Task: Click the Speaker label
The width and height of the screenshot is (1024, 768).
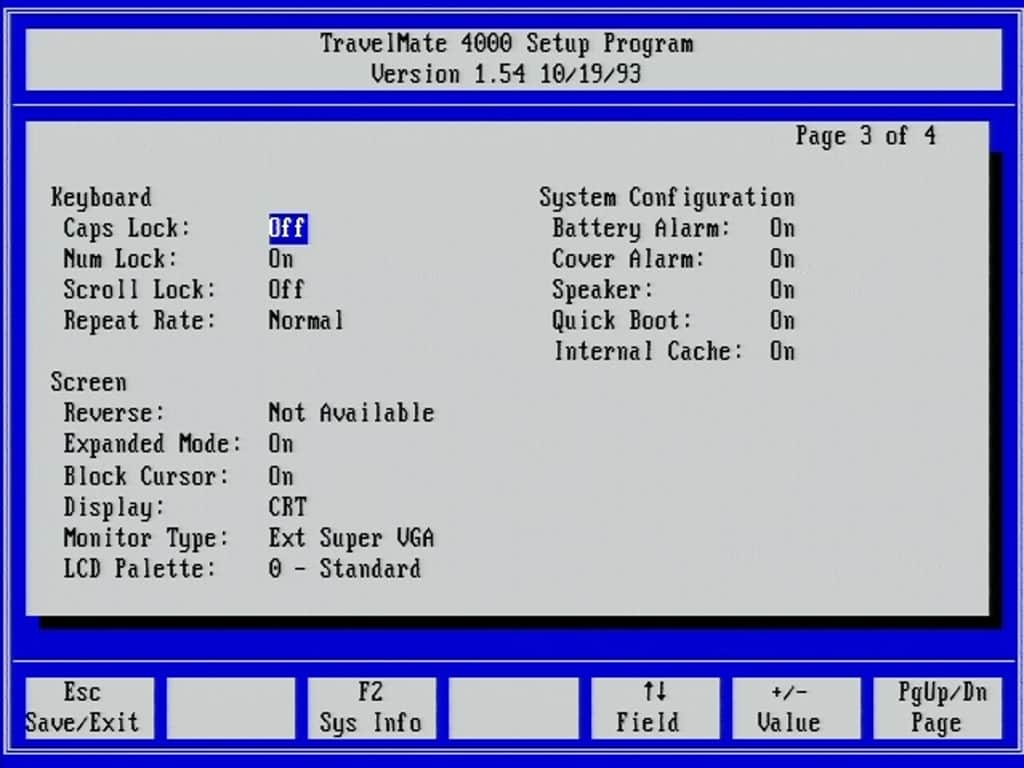Action: [602, 289]
